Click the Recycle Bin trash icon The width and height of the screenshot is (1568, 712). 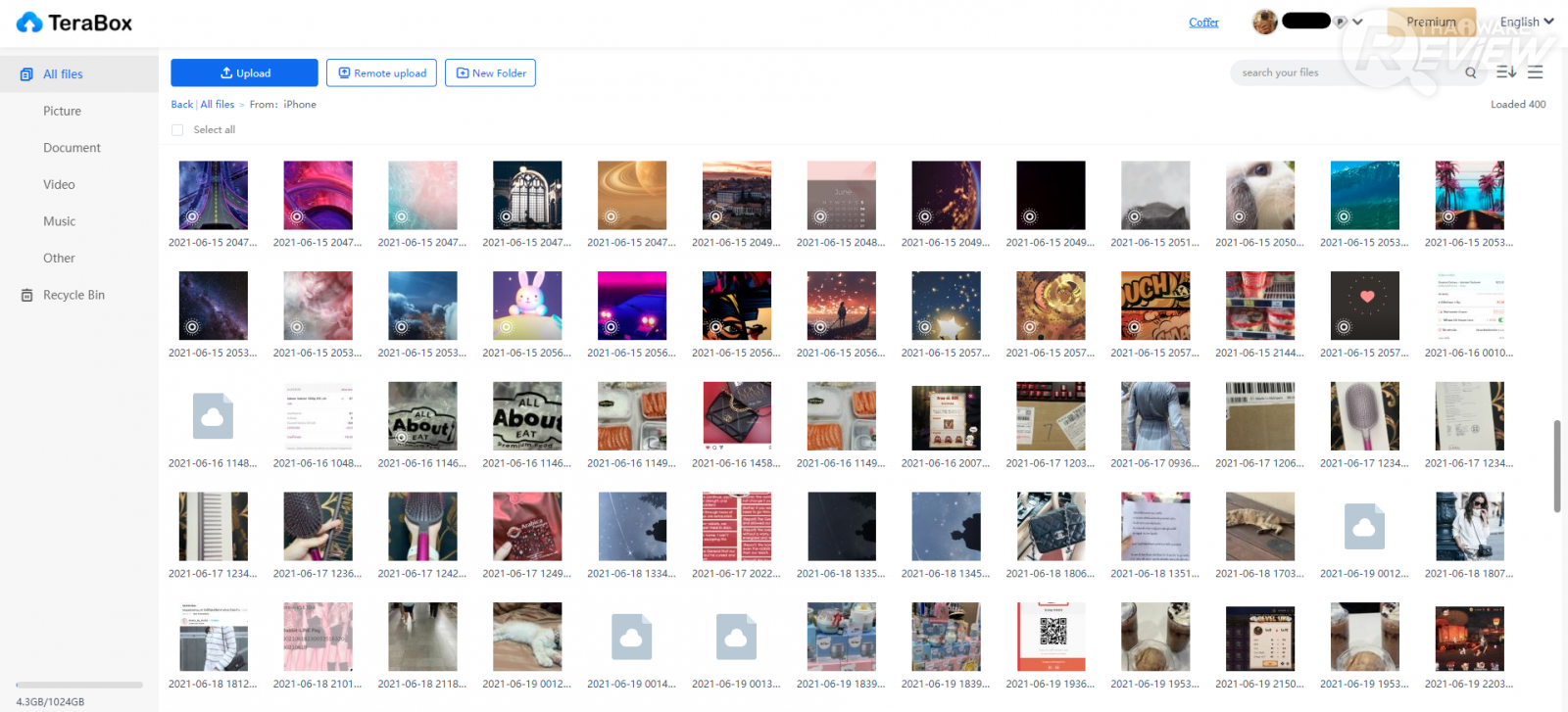(26, 295)
